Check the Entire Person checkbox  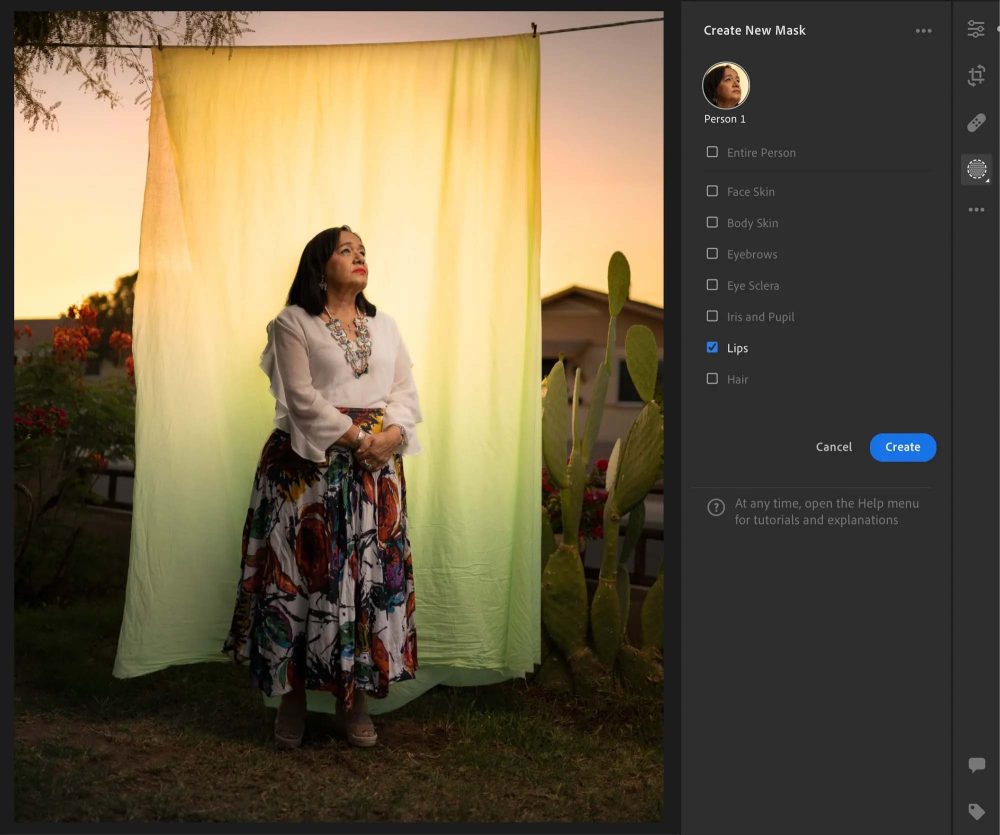coord(712,152)
